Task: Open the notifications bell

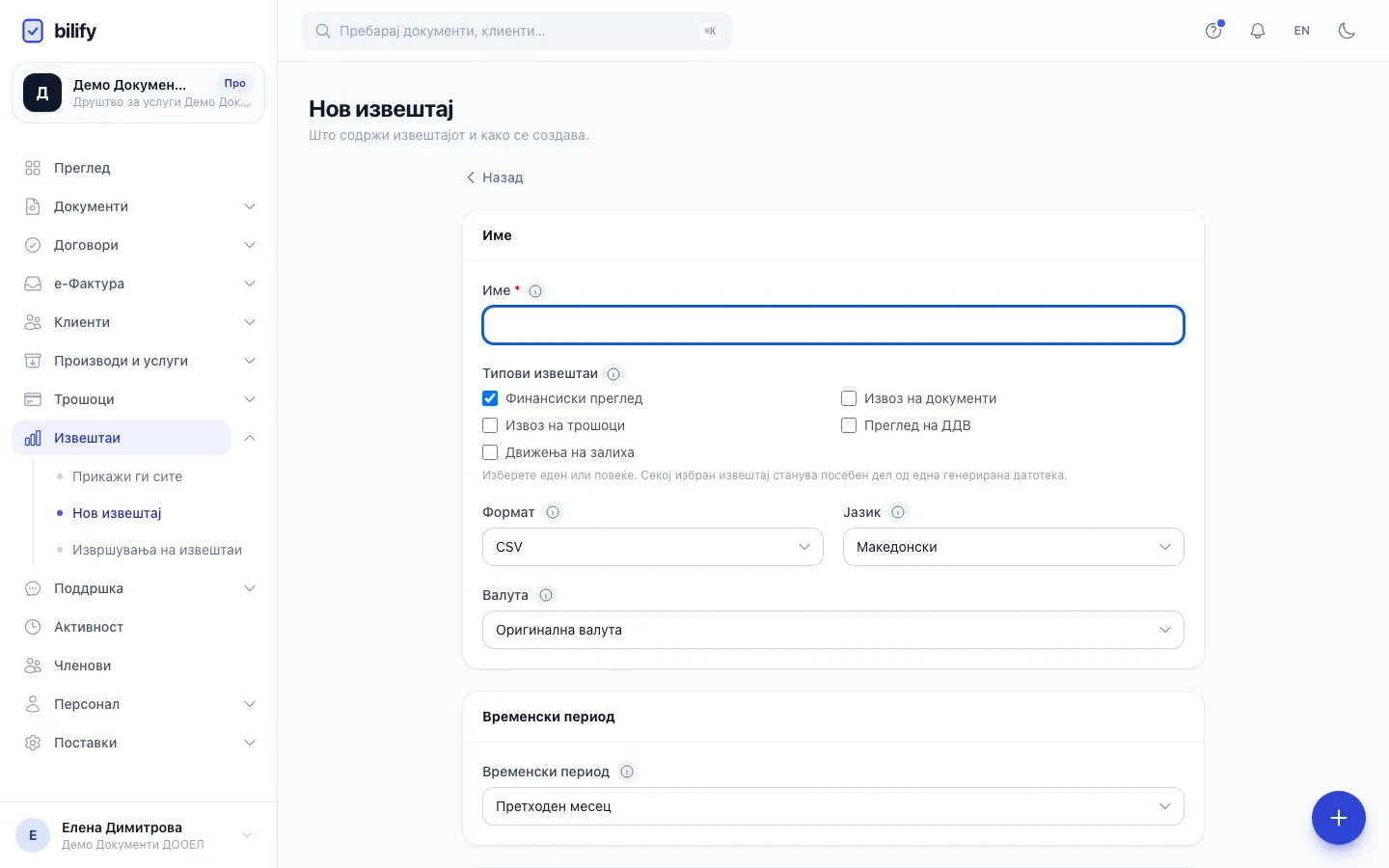Action: pos(1258,31)
